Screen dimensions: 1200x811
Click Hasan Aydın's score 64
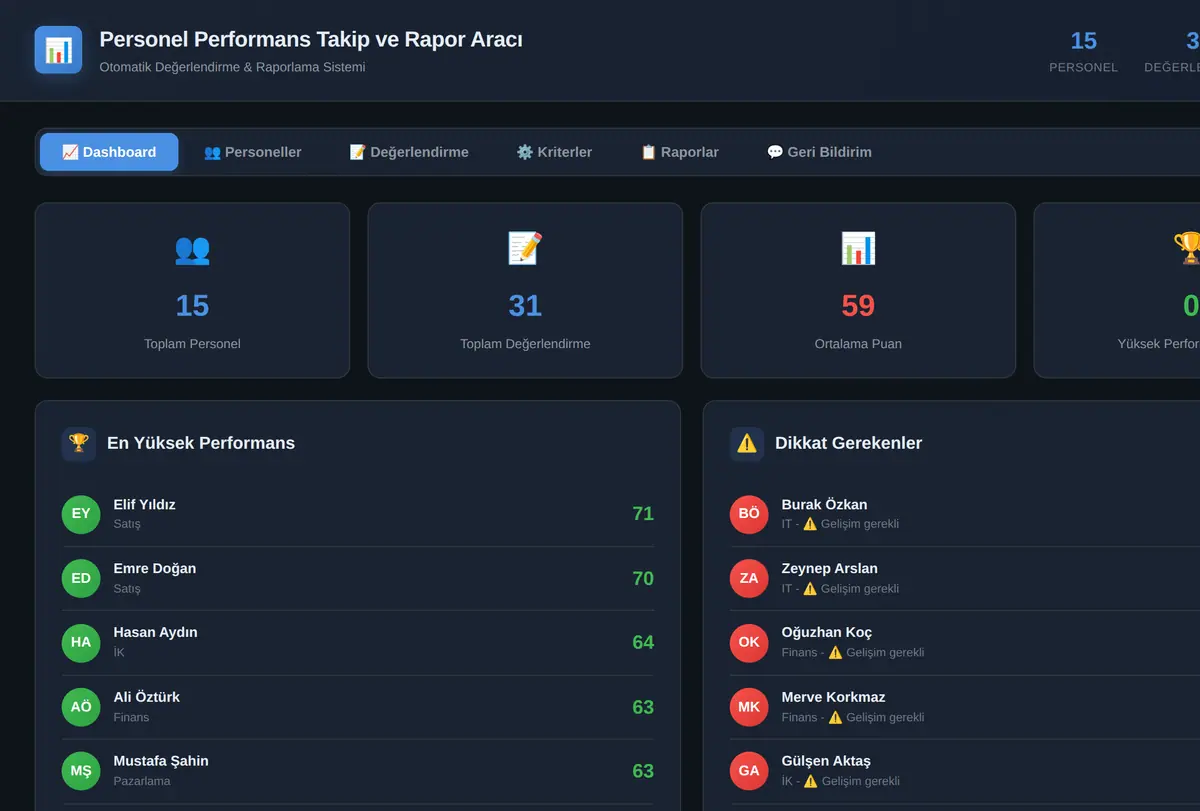click(643, 642)
